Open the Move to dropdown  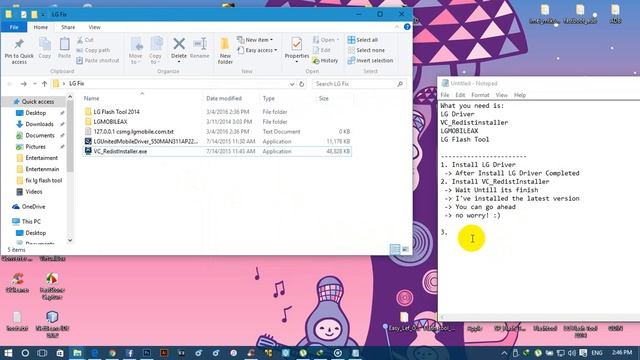[x=136, y=51]
